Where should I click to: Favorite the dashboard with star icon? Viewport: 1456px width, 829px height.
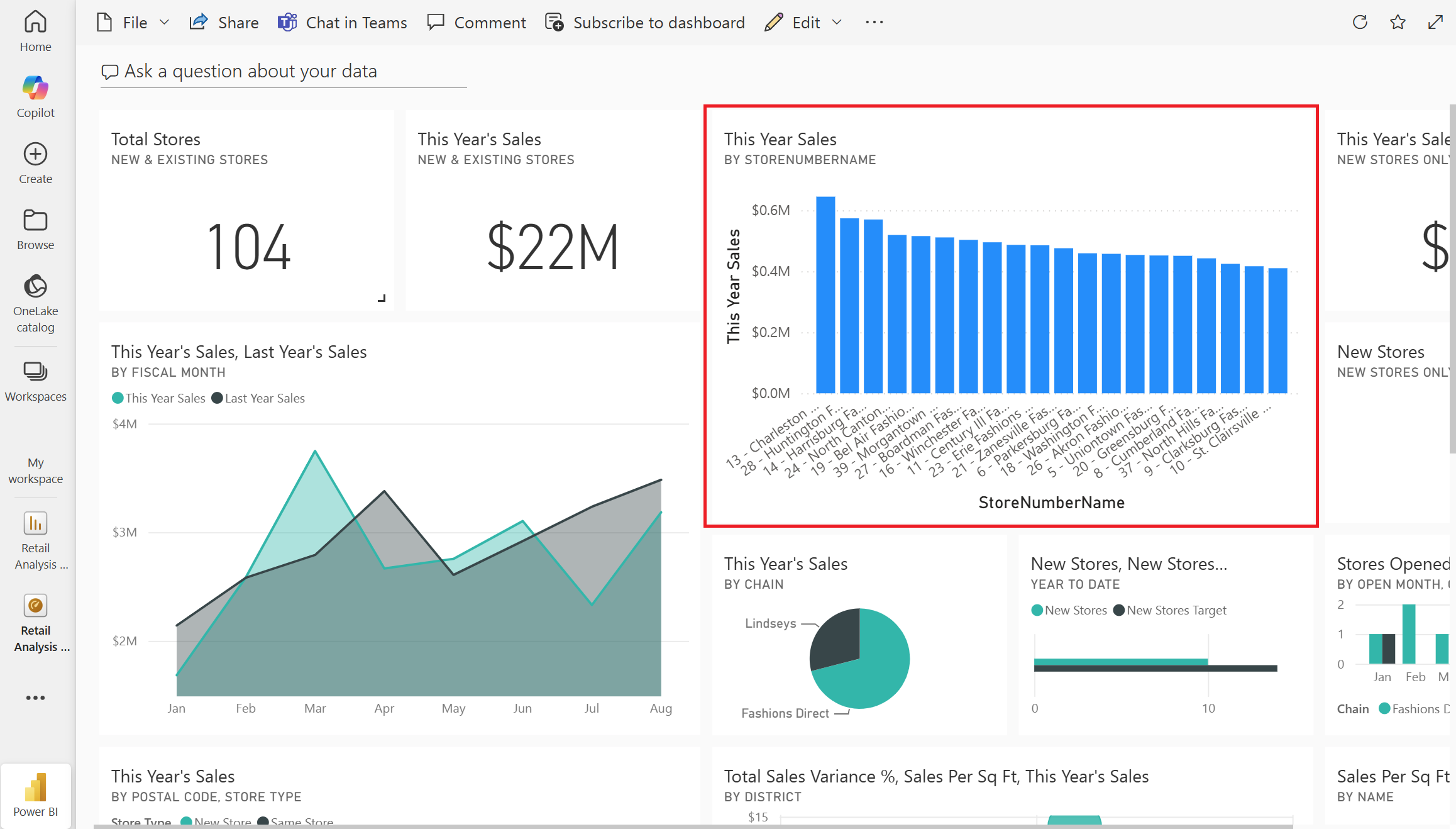1398,23
